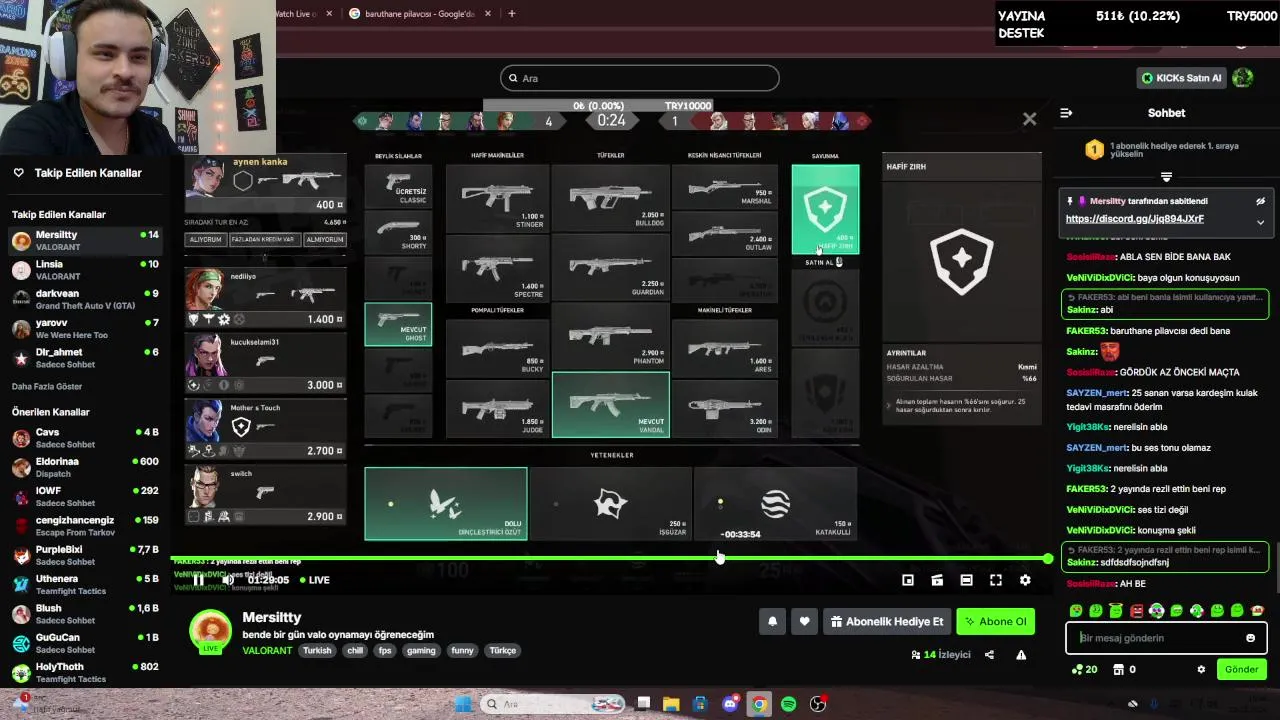Send chat message with Gönder
The width and height of the screenshot is (1280, 720).
click(1241, 670)
